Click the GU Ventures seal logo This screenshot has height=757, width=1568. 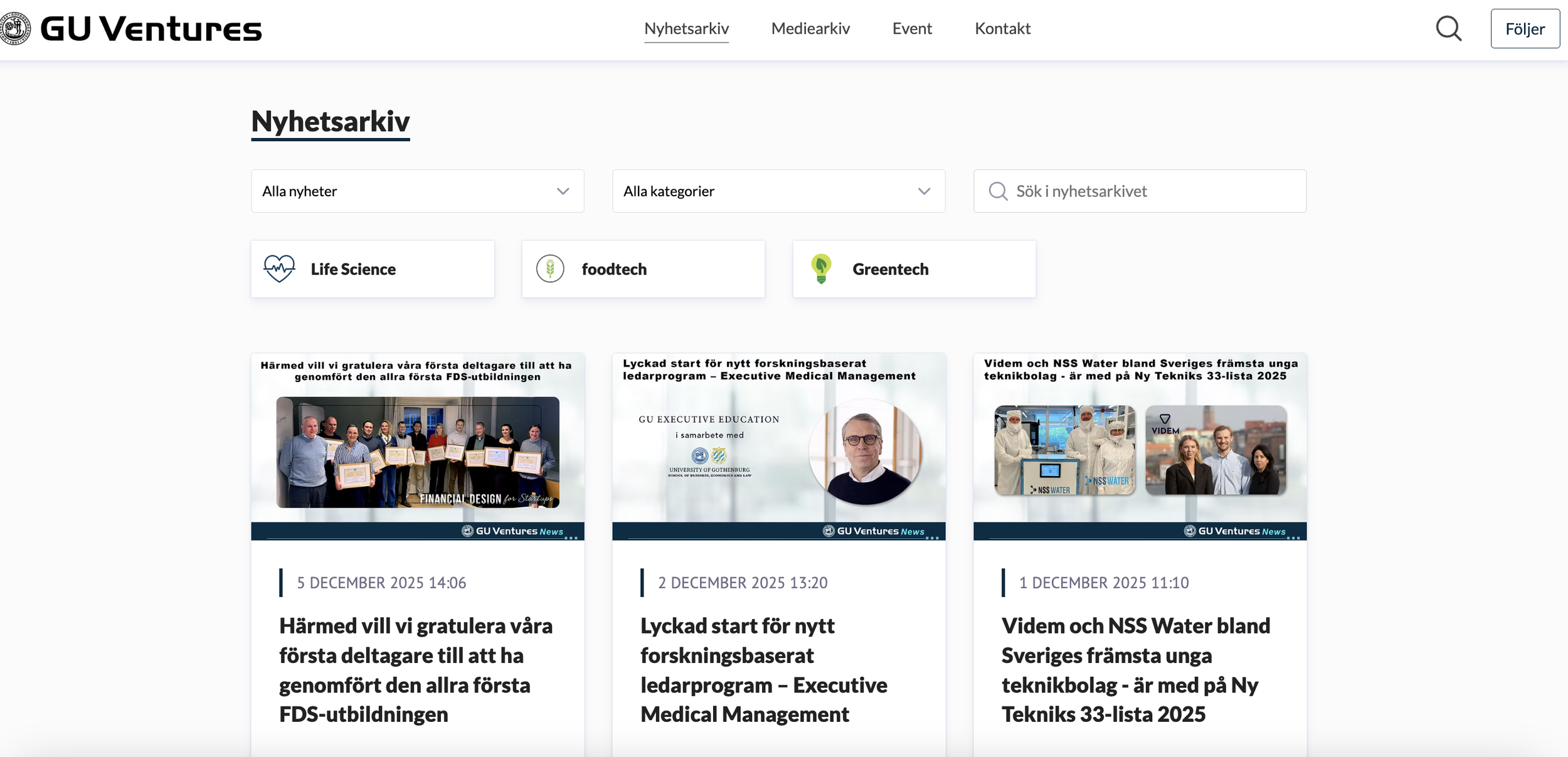pos(15,28)
